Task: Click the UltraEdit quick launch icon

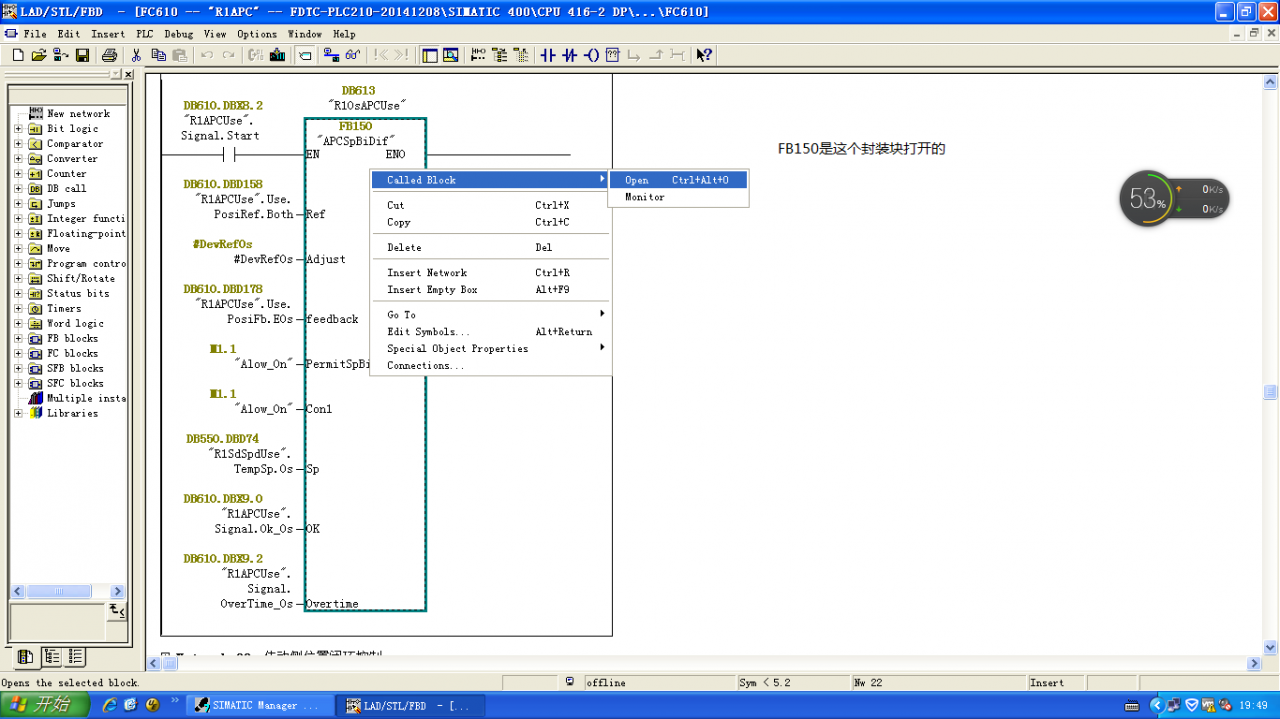Action: point(152,705)
